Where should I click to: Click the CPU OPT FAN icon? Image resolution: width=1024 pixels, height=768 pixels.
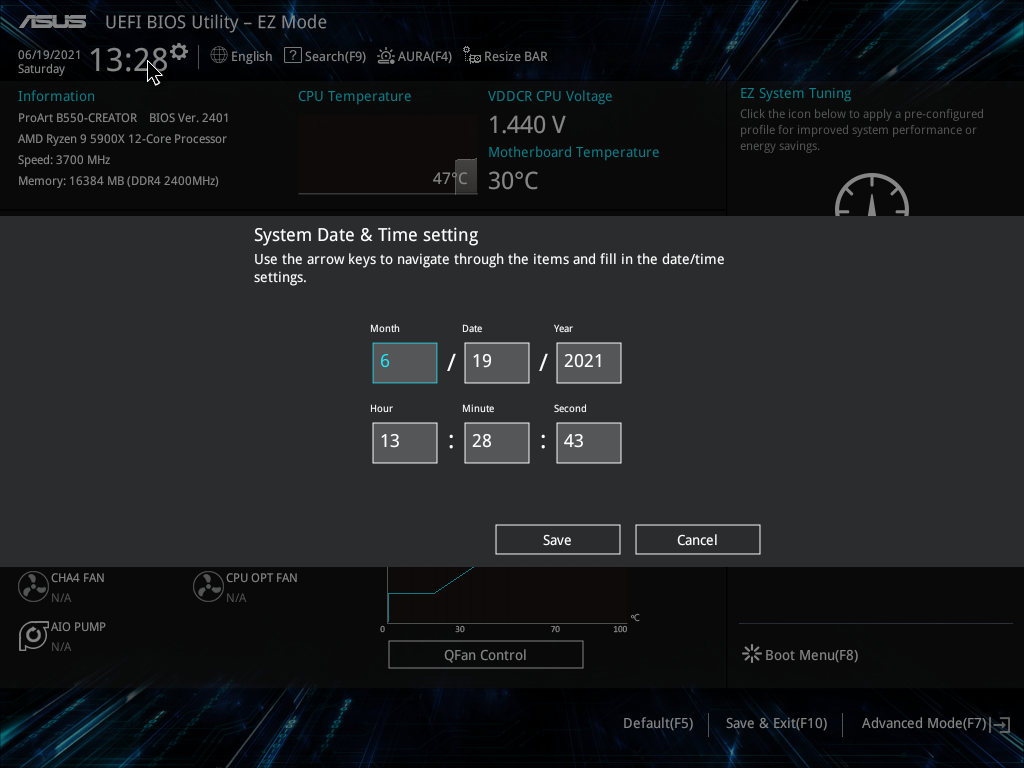(x=208, y=586)
